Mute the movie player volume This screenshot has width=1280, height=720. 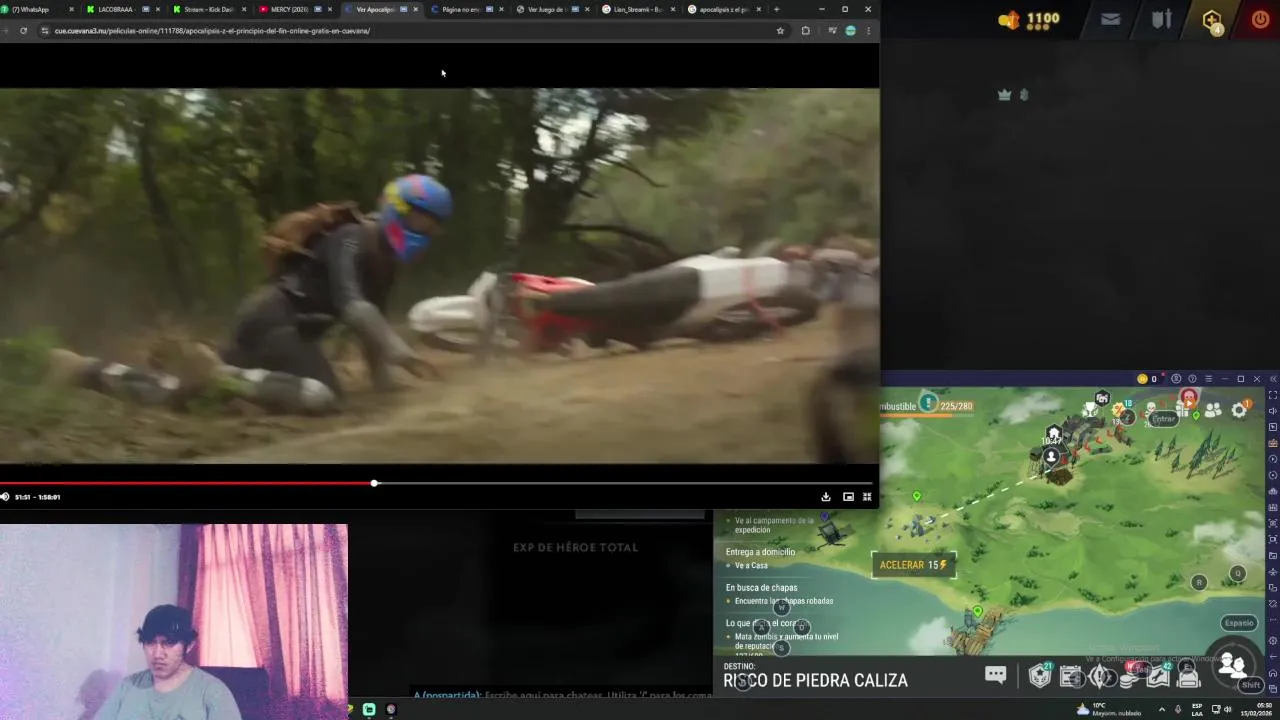click(5, 497)
